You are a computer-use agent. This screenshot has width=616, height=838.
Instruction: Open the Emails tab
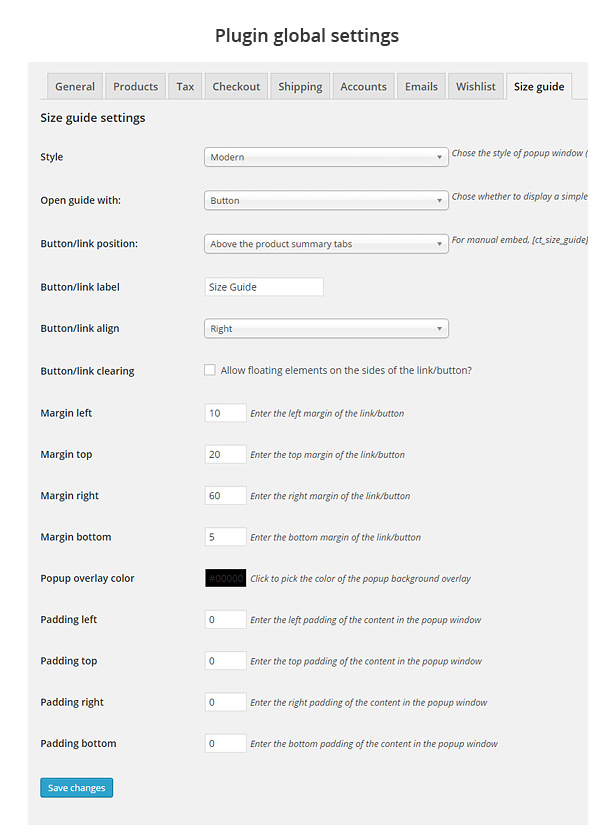tap(421, 87)
